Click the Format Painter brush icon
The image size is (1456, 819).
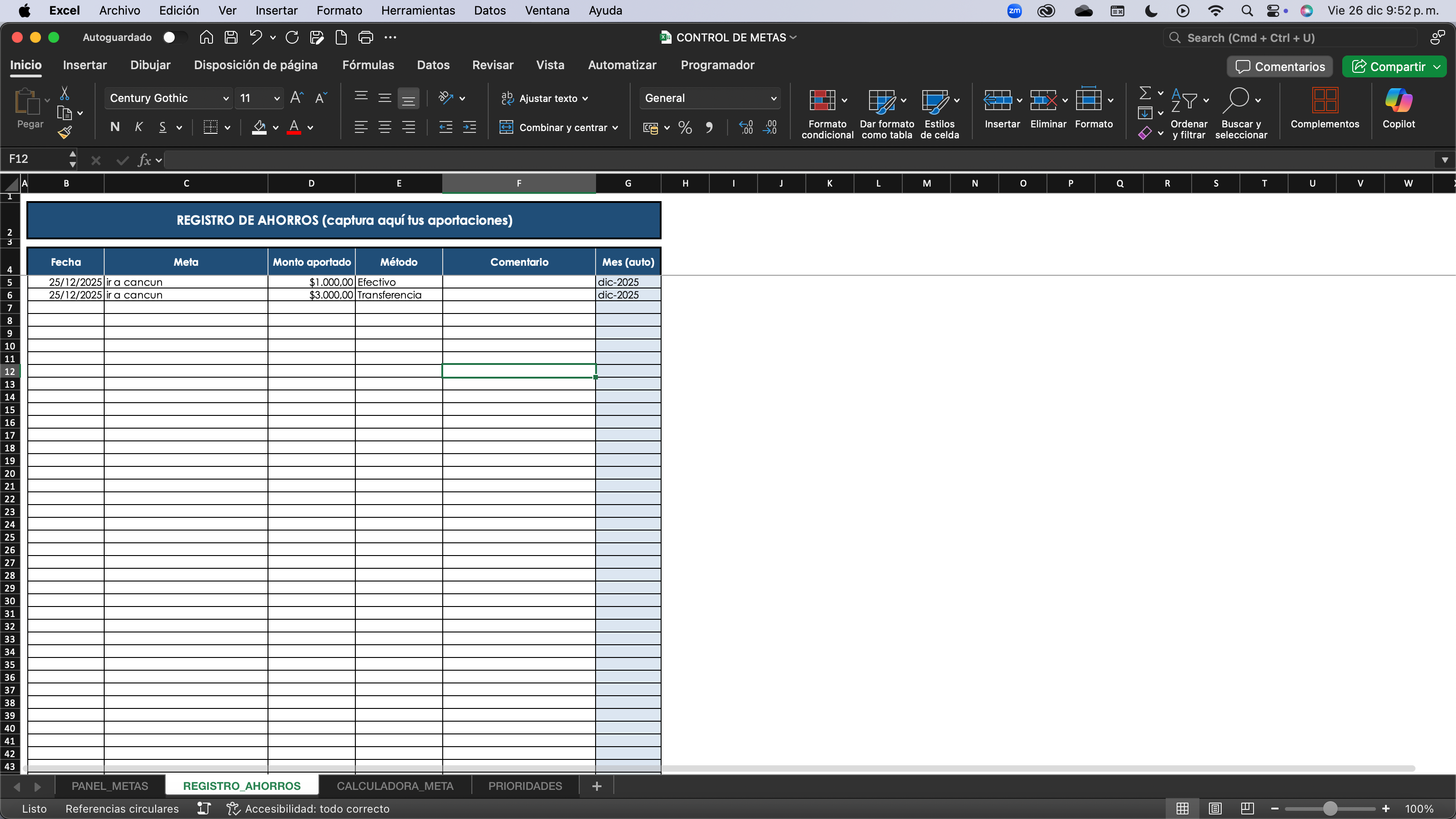click(65, 133)
